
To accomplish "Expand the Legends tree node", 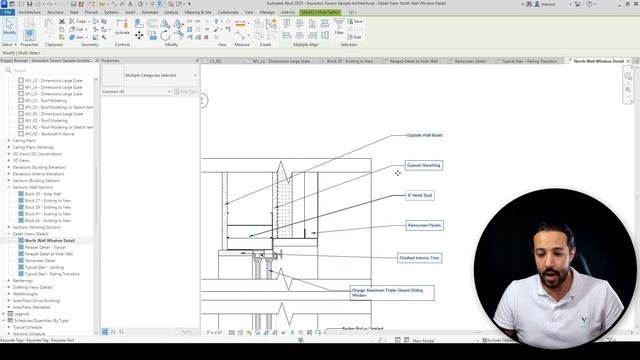I will coord(4,314).
